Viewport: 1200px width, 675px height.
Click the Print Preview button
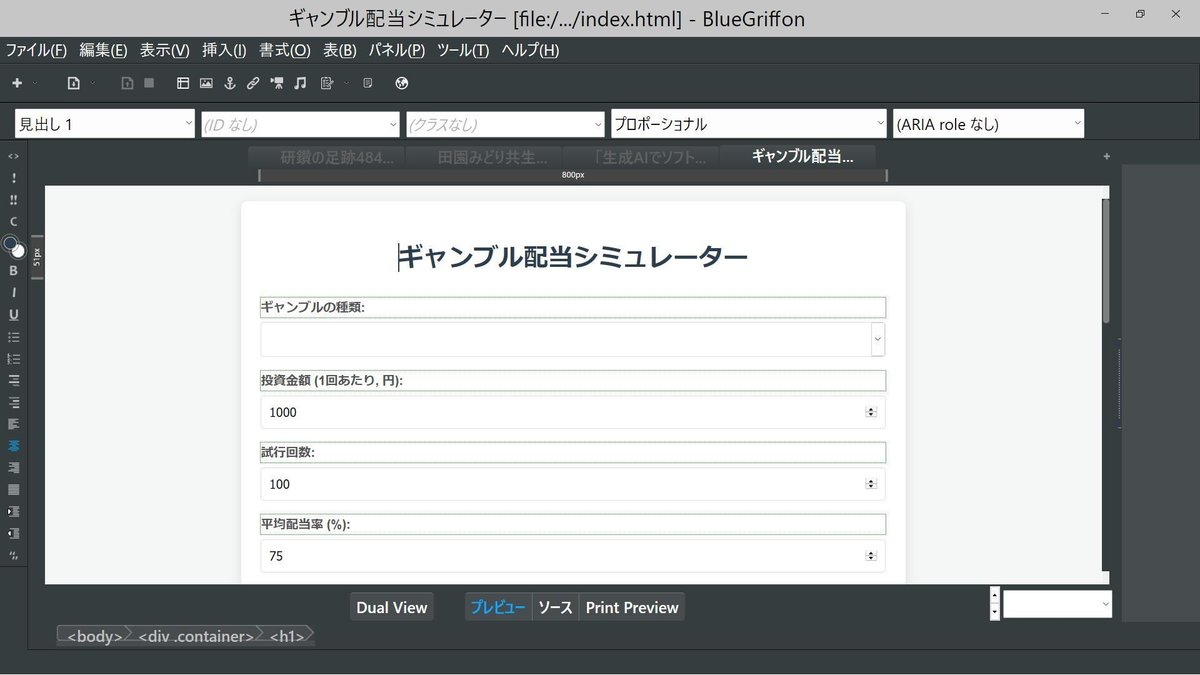[x=632, y=607]
